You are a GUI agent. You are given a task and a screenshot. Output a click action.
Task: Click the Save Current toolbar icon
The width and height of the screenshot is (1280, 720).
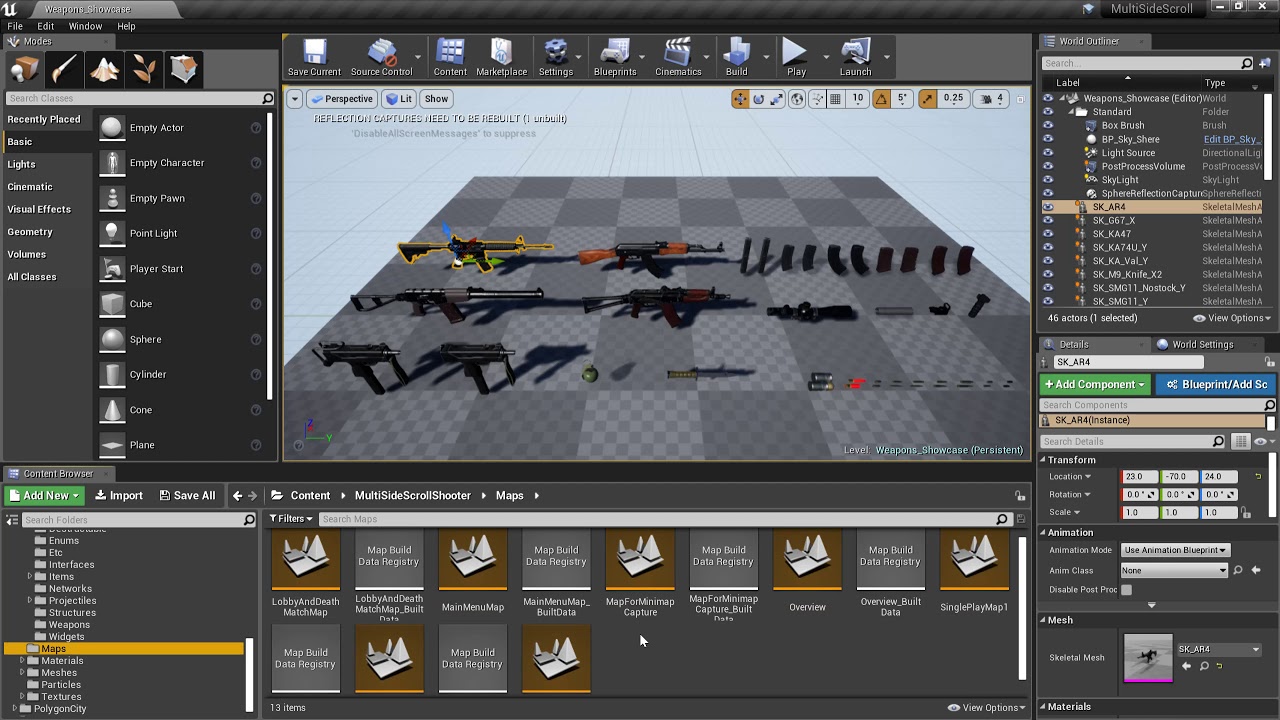[314, 58]
